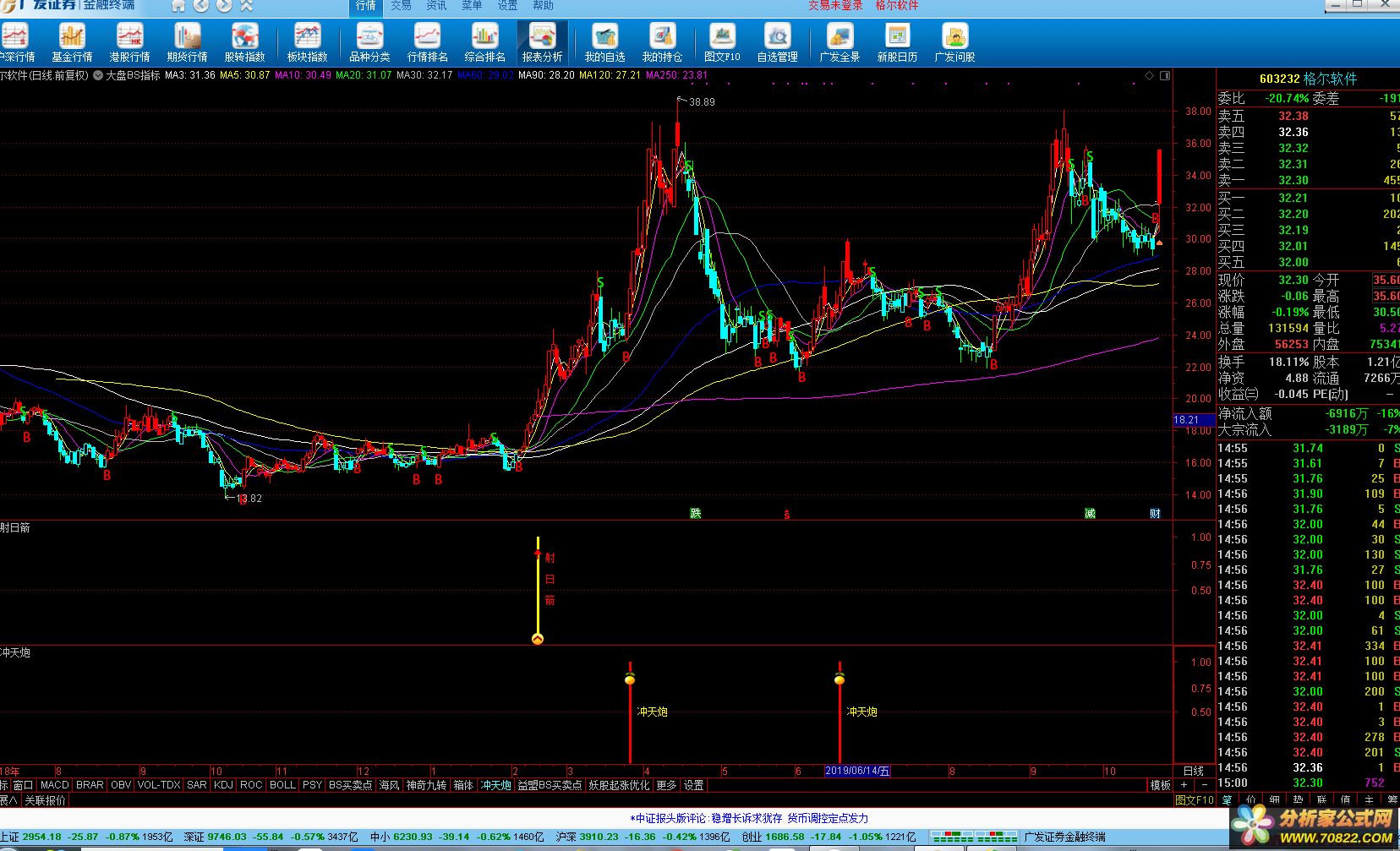Select OBV indicator tab
The height and width of the screenshot is (851, 1400).
[121, 785]
